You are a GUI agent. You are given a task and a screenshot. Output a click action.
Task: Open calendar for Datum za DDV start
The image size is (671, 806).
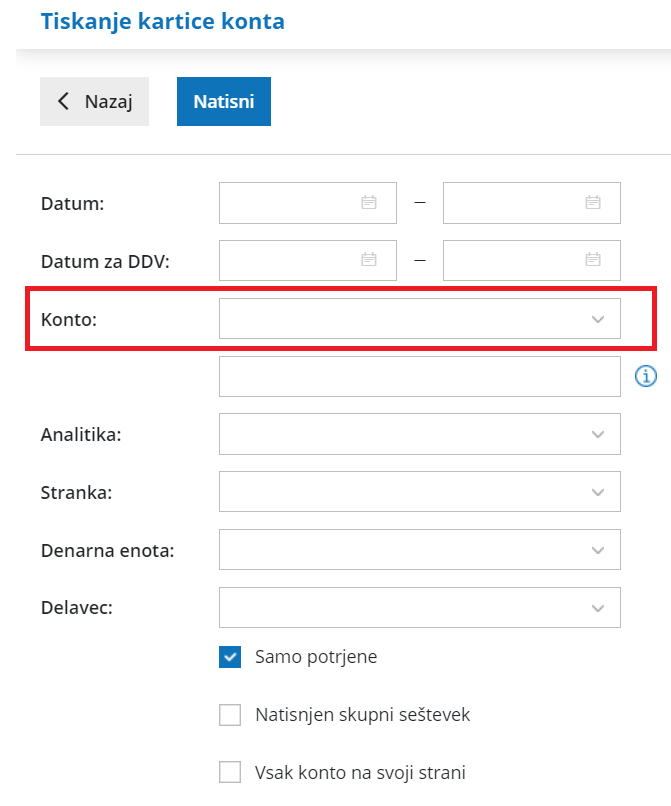(369, 260)
